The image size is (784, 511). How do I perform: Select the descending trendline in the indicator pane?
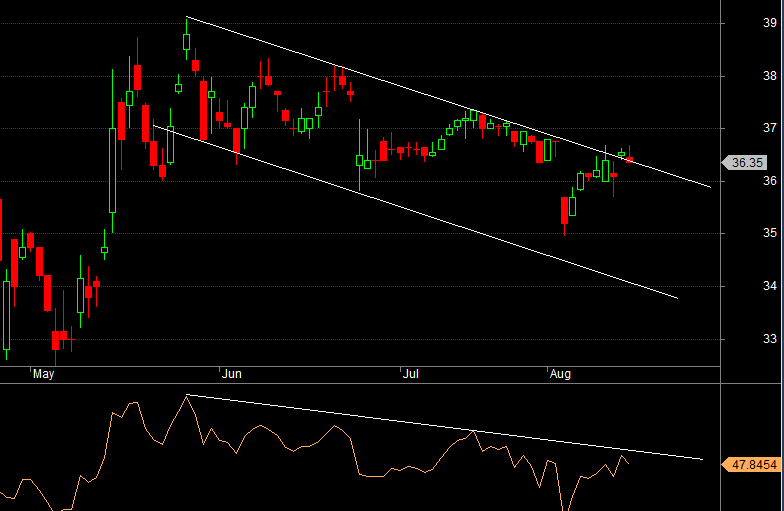click(x=444, y=426)
